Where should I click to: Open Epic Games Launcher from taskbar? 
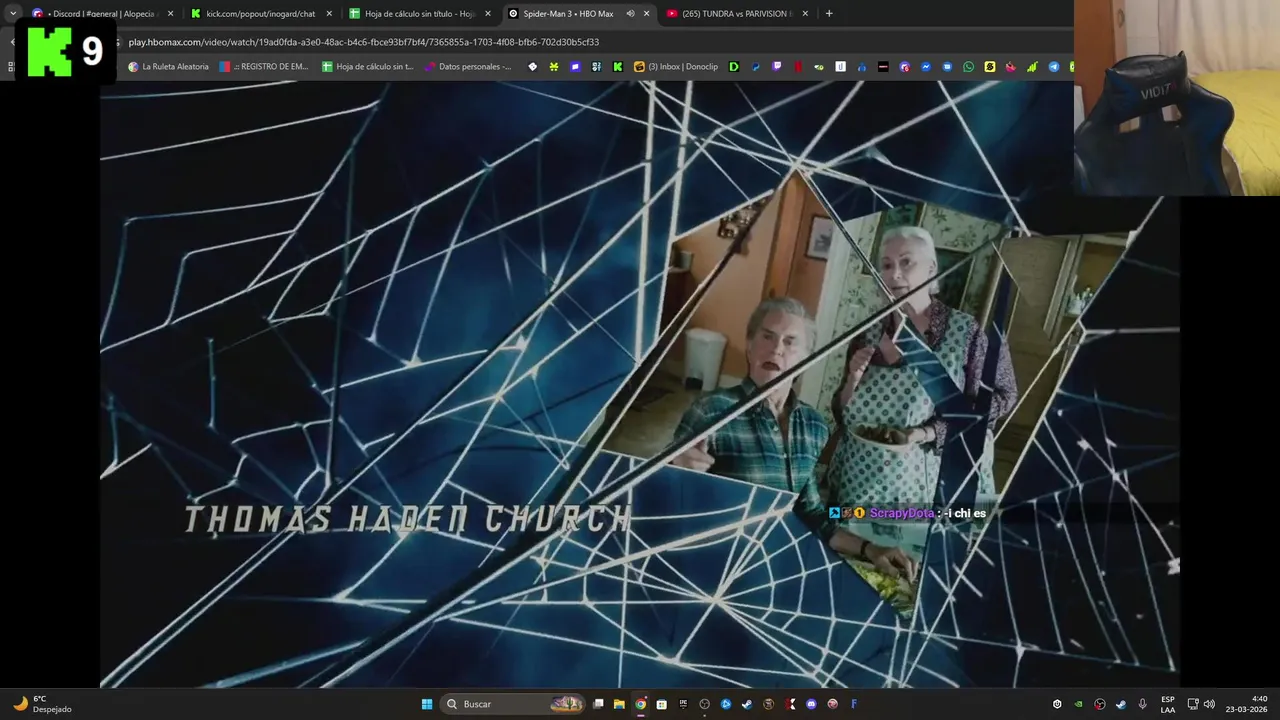pos(683,704)
